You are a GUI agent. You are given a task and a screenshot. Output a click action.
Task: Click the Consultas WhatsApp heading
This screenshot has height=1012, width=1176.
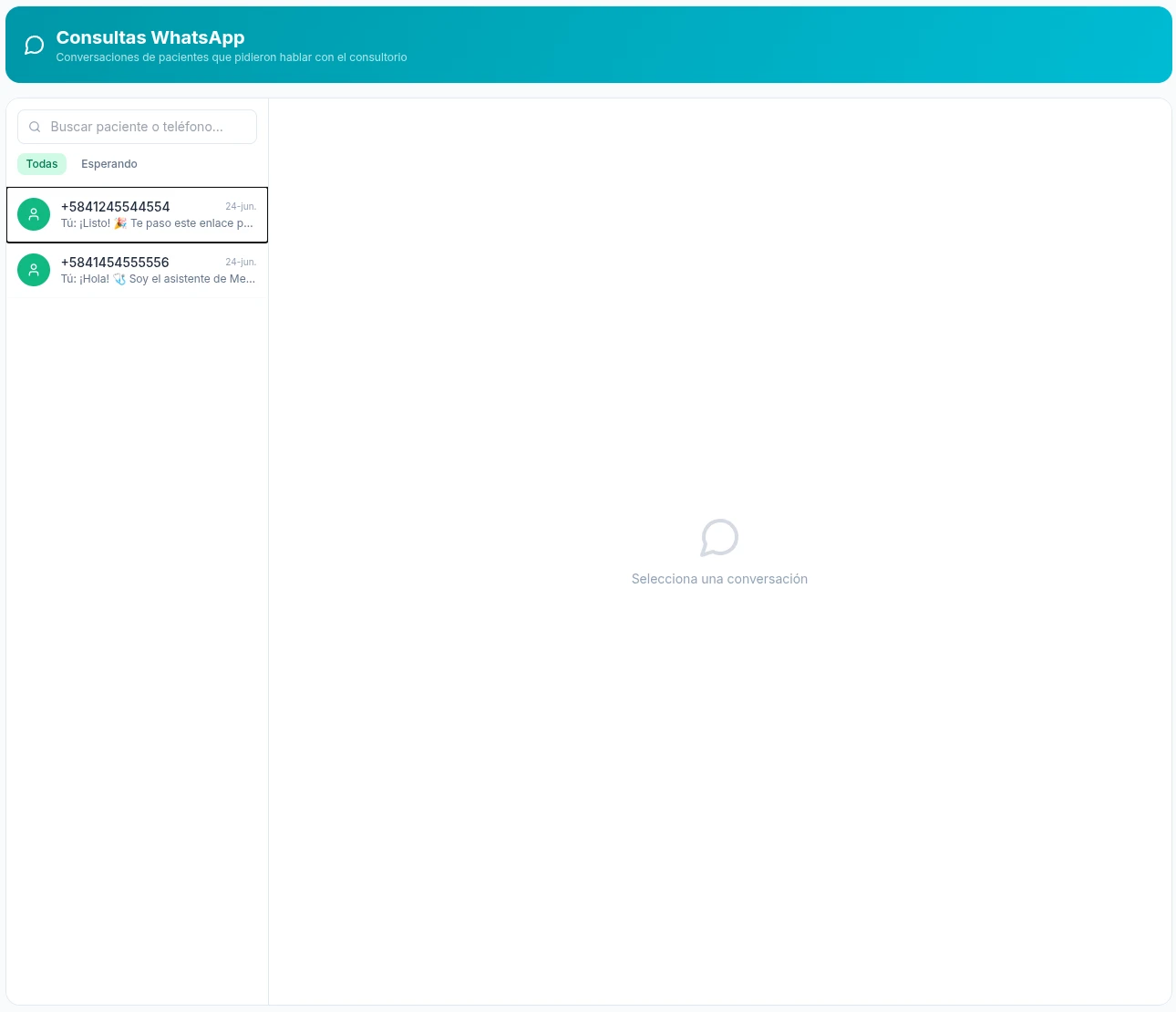pos(150,37)
